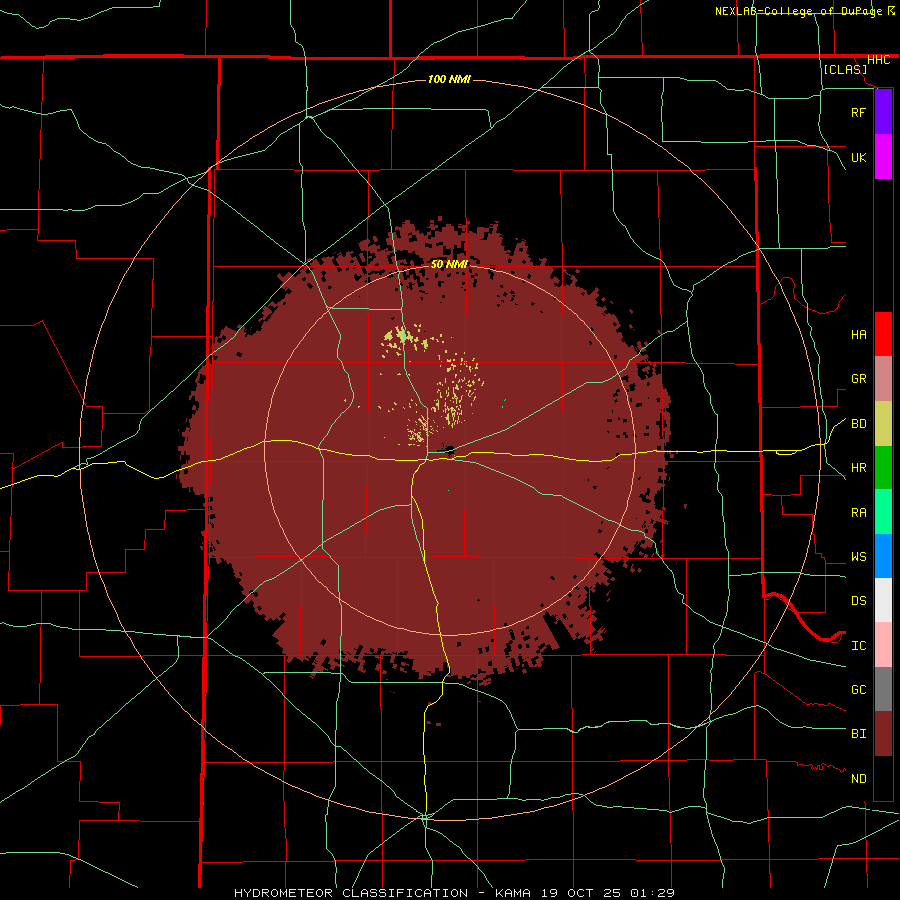
Task: Click the BD legend label
Action: pos(858,424)
